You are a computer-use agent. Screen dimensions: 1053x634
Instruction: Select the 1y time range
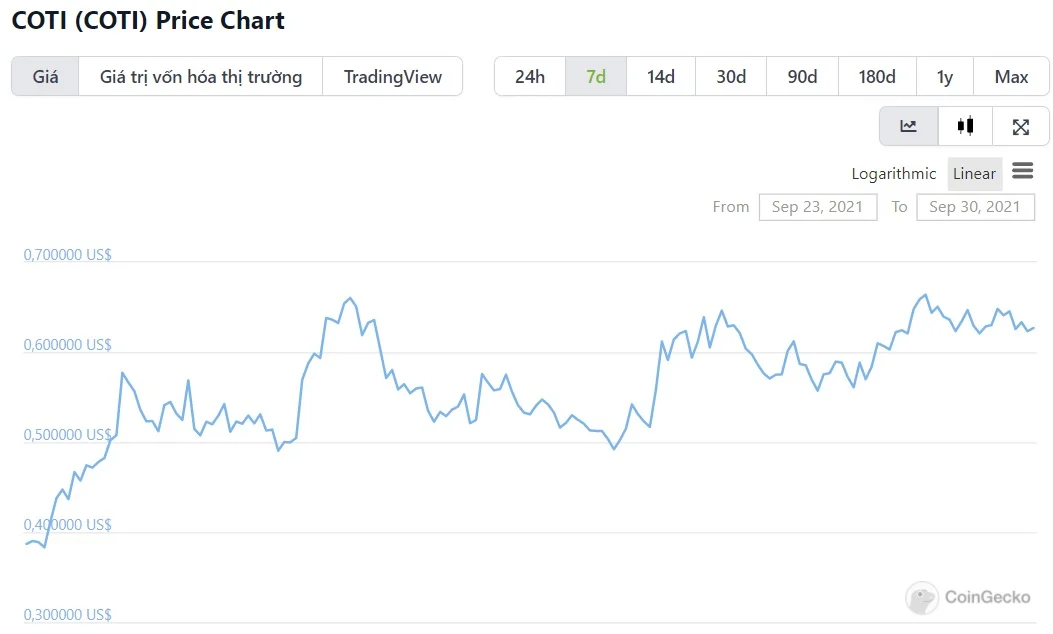pos(945,77)
